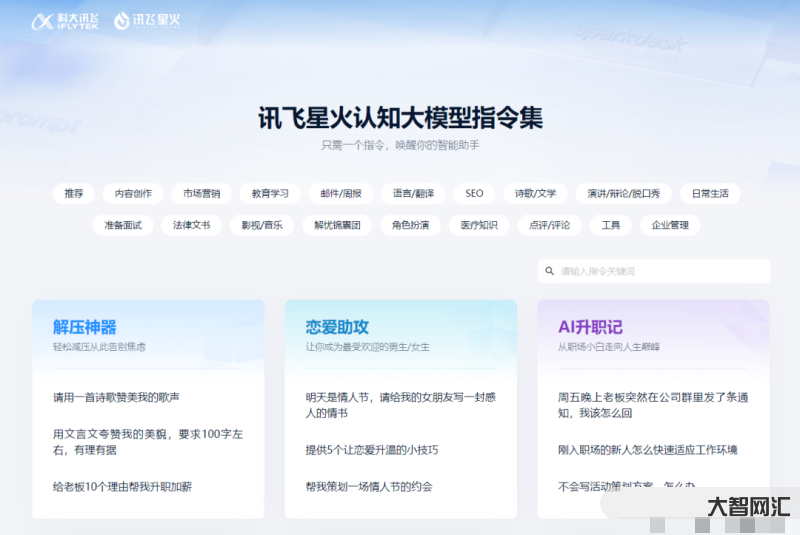Choose the 教育学习 category tag
Image resolution: width=800 pixels, height=535 pixels.
coord(270,193)
